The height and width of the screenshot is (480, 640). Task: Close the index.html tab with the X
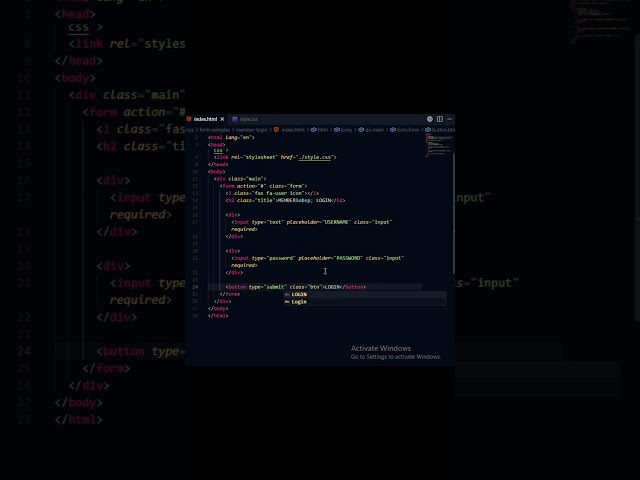pyautogui.click(x=222, y=119)
